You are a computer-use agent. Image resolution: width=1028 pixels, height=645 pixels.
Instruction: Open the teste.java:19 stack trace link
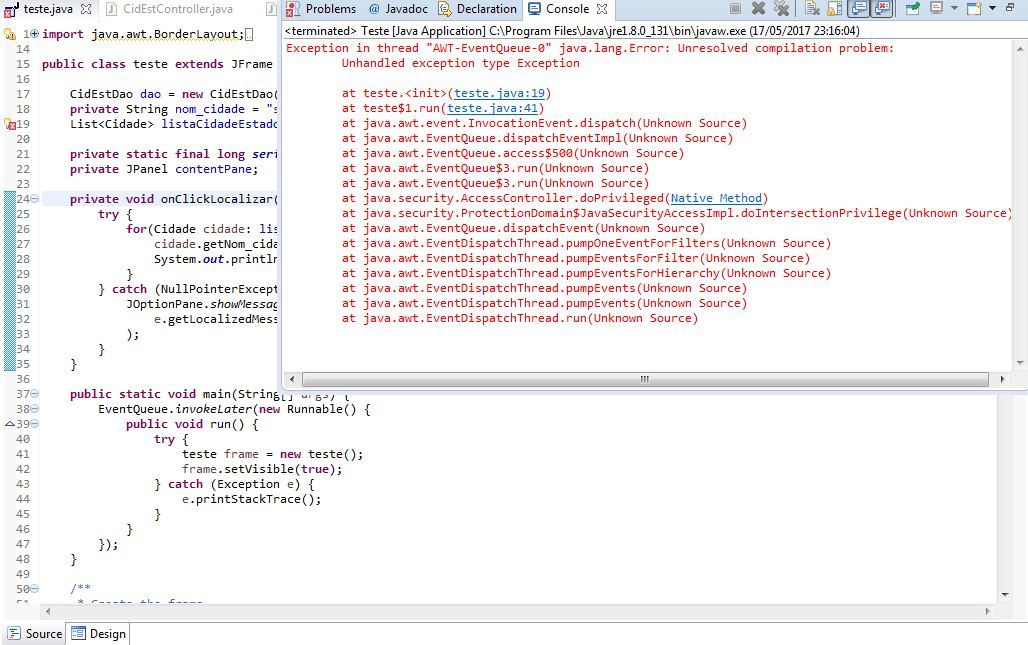pos(500,93)
